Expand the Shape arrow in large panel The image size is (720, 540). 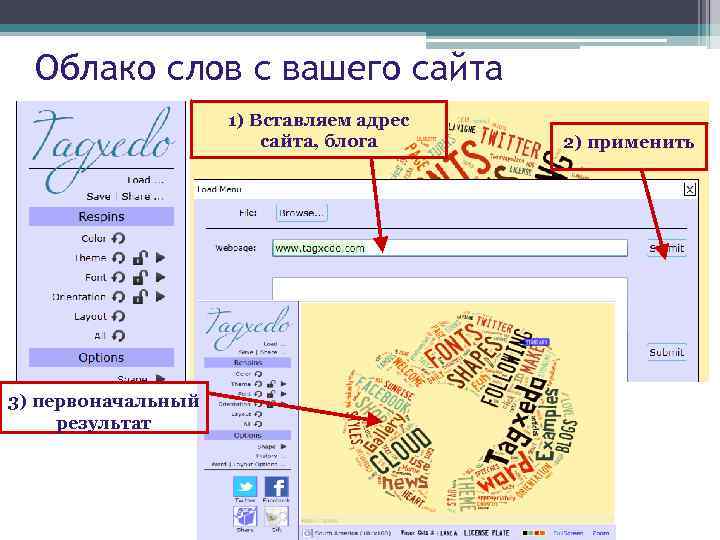160,378
